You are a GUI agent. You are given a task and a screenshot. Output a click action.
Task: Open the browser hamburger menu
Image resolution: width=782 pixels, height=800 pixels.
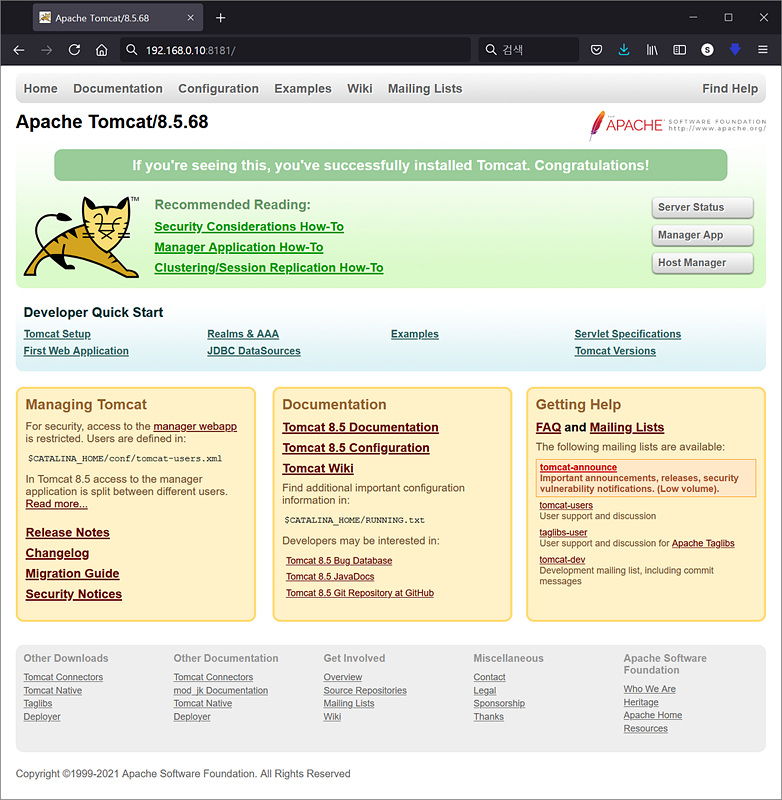(x=763, y=50)
